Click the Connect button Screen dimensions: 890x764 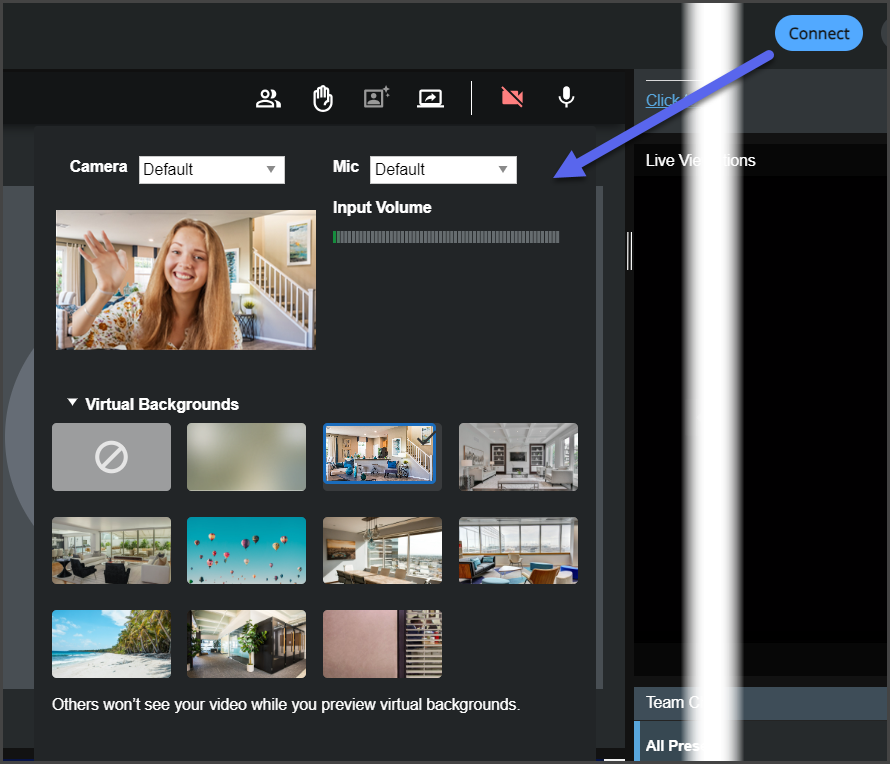tap(818, 33)
